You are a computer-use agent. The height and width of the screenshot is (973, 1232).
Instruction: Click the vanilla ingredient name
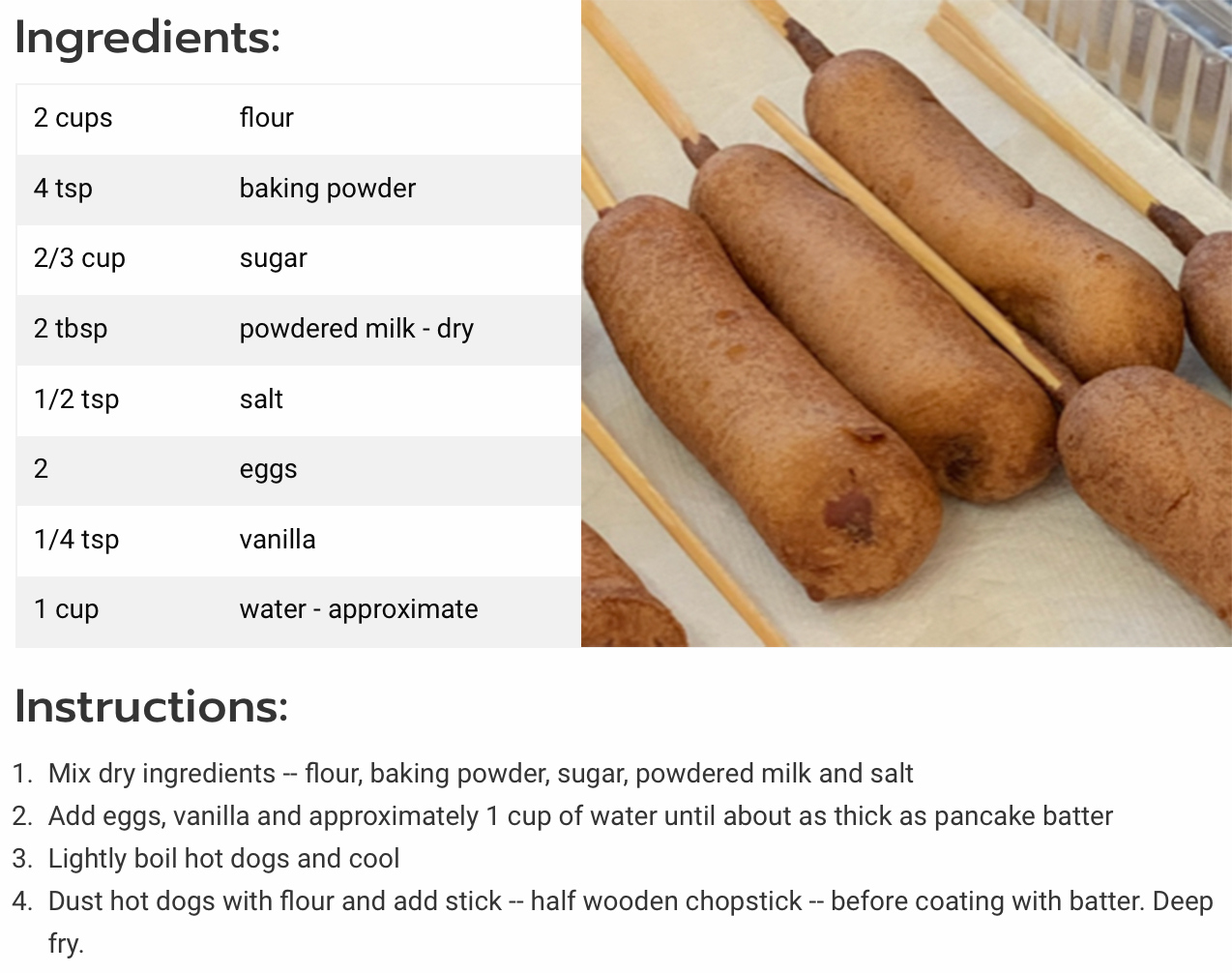278,540
